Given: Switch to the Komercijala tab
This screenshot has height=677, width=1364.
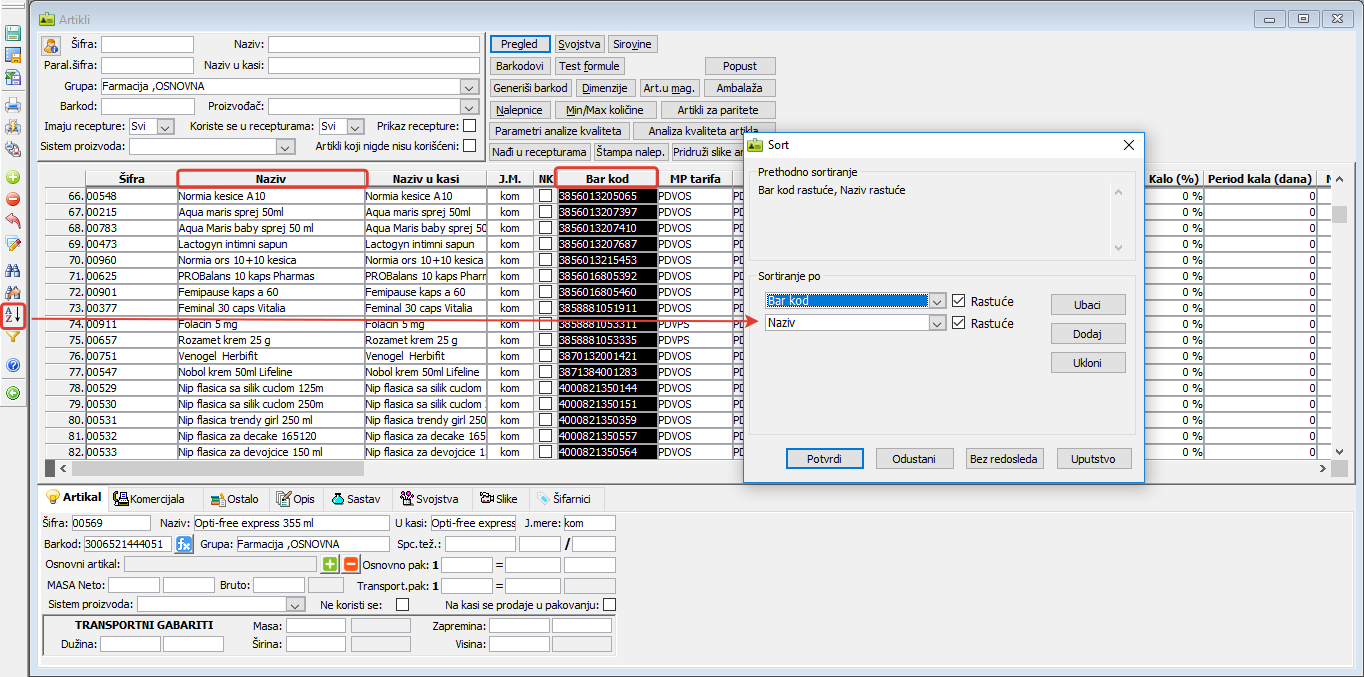Looking at the screenshot, I should coord(150,498).
